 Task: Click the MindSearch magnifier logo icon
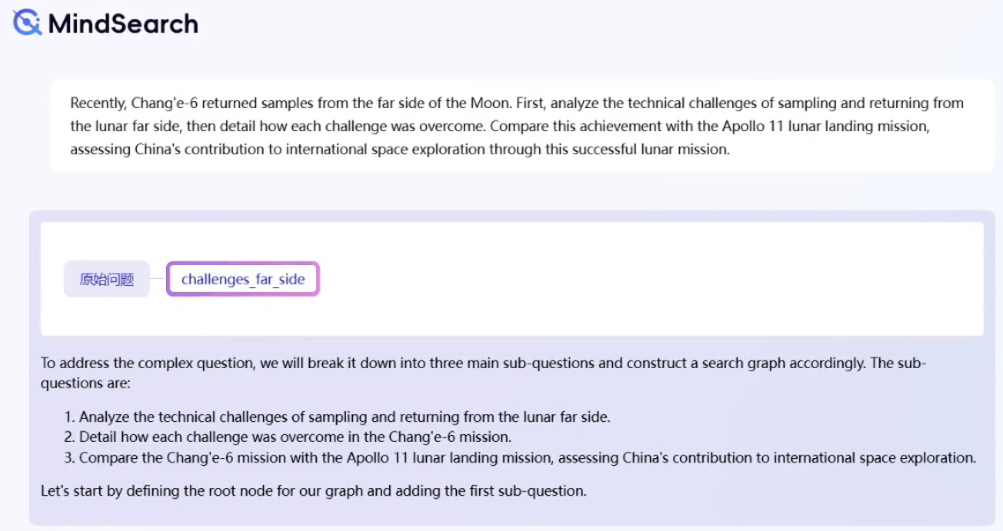(x=26, y=23)
